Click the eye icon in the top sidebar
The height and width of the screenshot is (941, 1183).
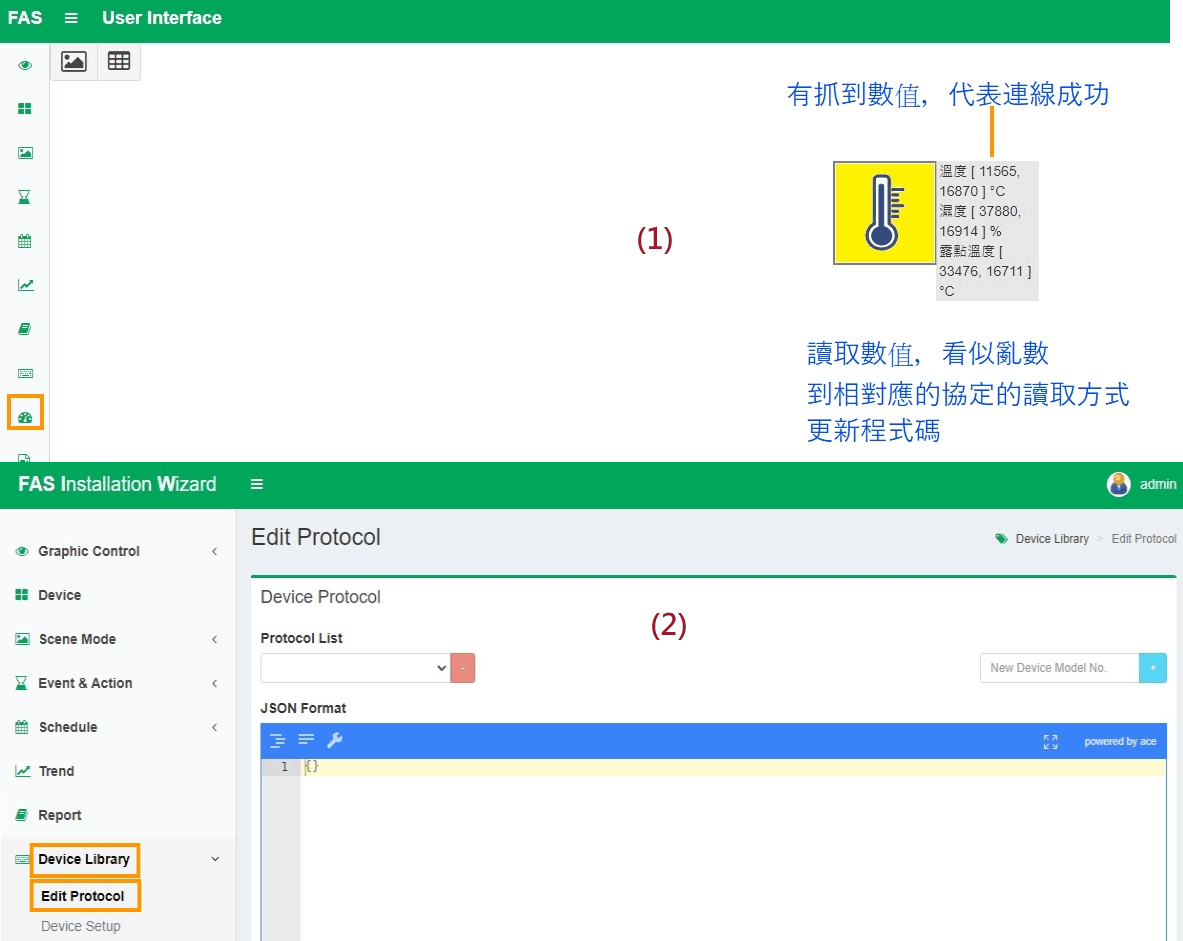click(x=25, y=65)
